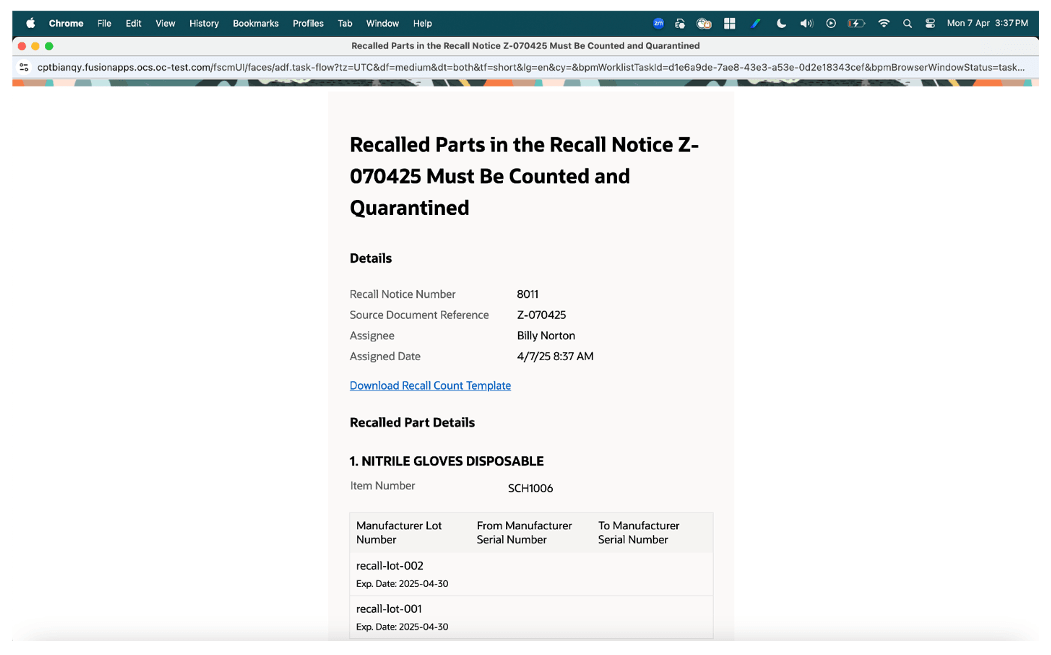Click the menu bar date and time
Image resolution: width=1051 pixels, height=655 pixels.
click(x=987, y=23)
